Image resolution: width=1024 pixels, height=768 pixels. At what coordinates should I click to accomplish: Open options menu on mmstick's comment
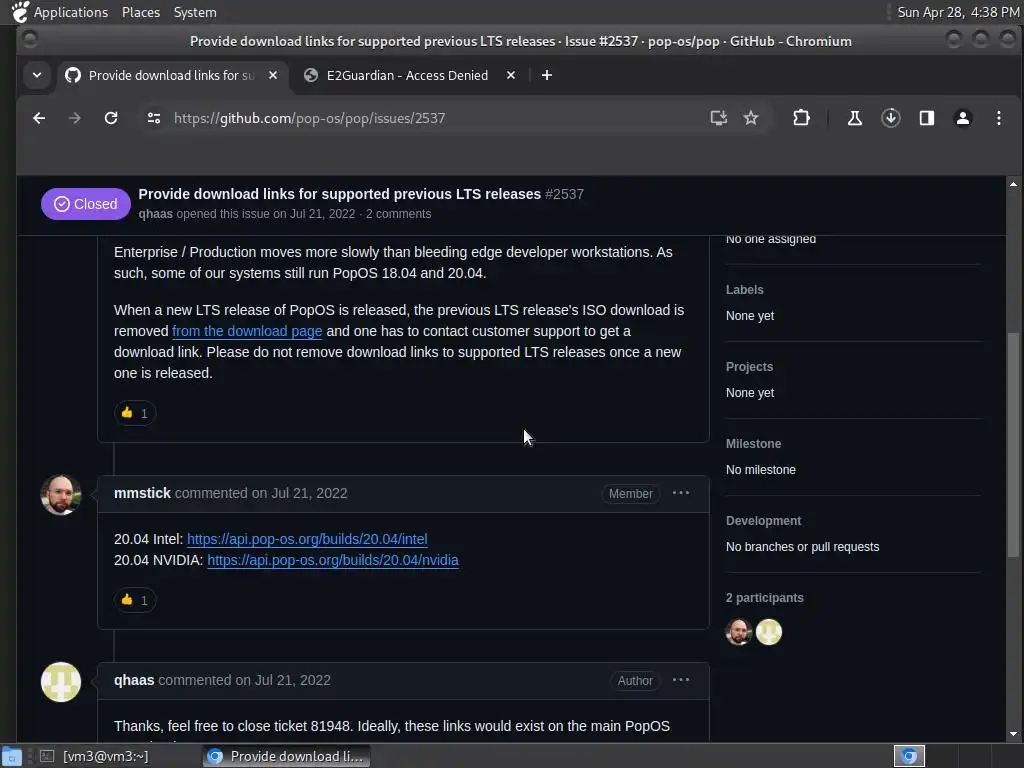pos(681,493)
